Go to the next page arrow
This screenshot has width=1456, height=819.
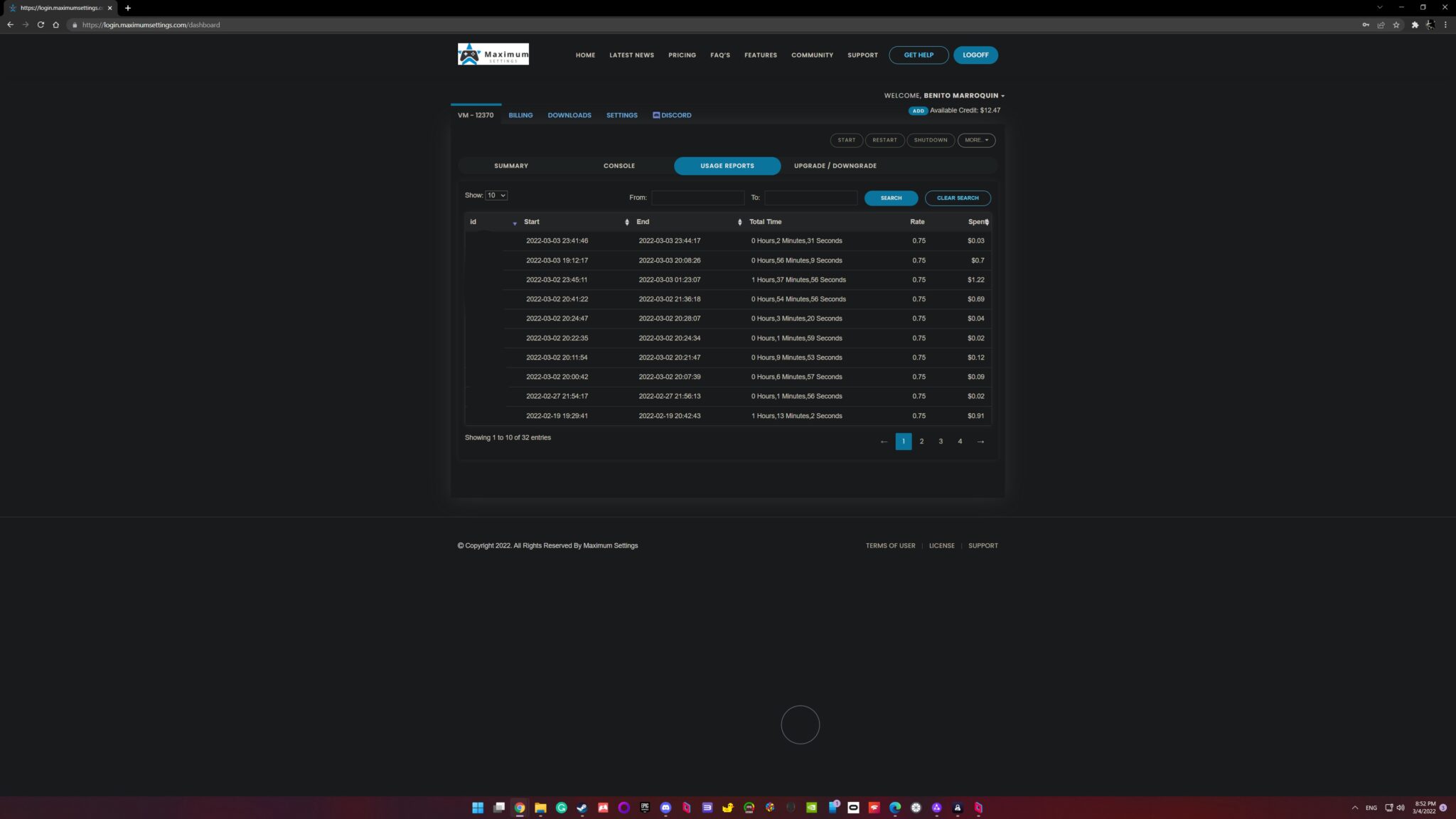pyautogui.click(x=980, y=441)
